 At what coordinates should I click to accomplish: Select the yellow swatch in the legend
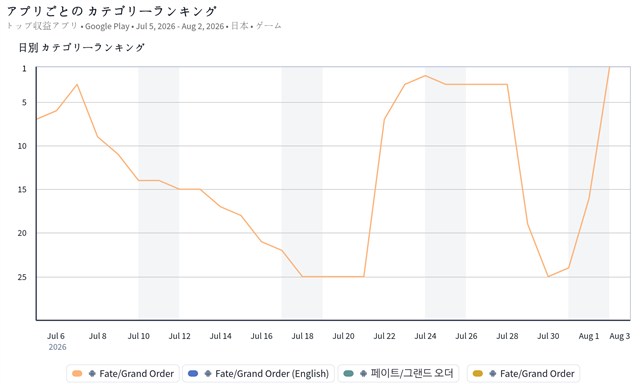coord(478,373)
